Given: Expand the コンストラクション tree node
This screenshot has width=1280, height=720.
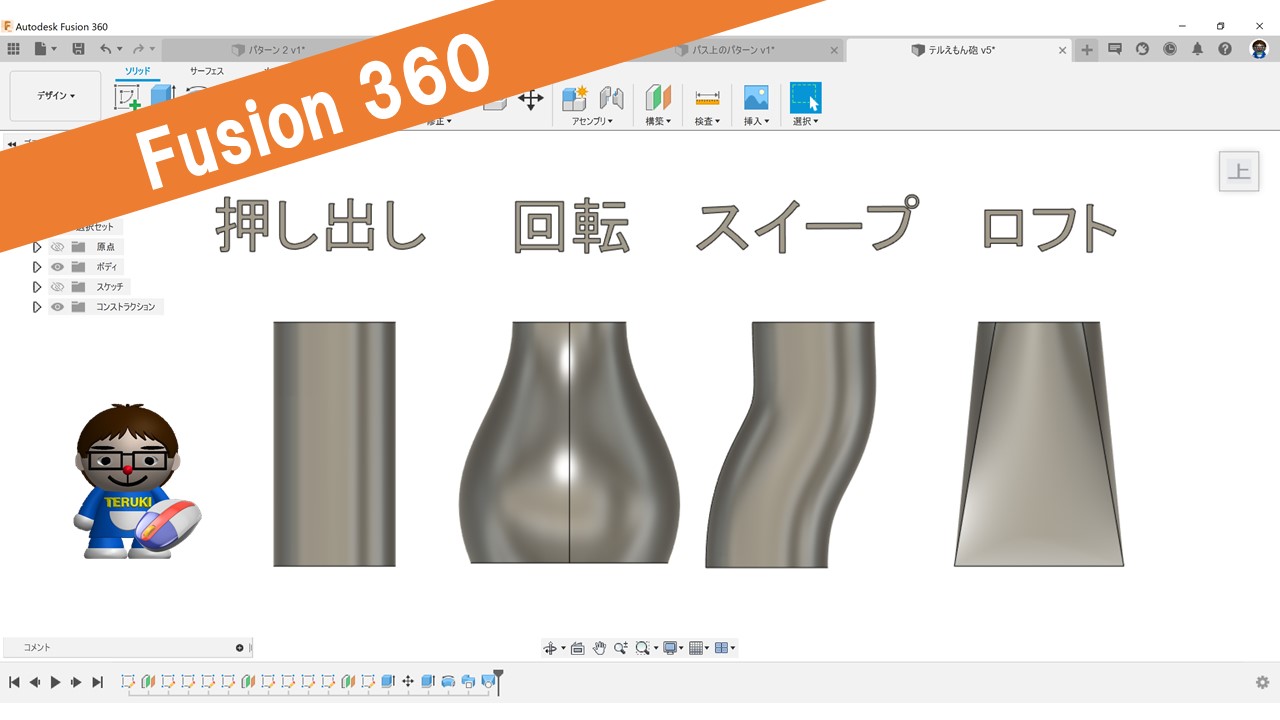Looking at the screenshot, I should (37, 307).
